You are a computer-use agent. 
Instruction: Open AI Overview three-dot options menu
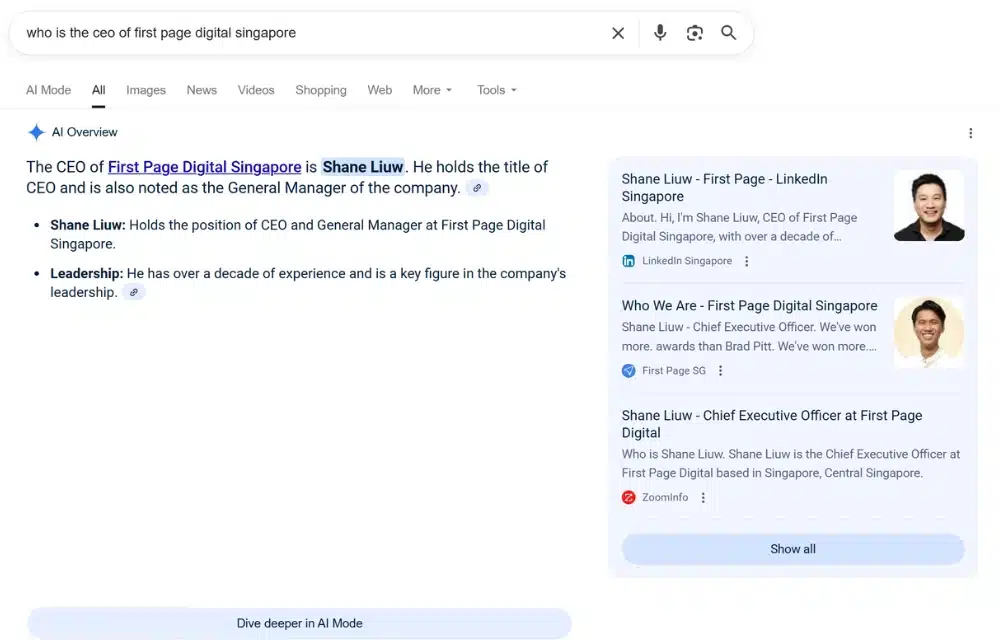coord(971,133)
